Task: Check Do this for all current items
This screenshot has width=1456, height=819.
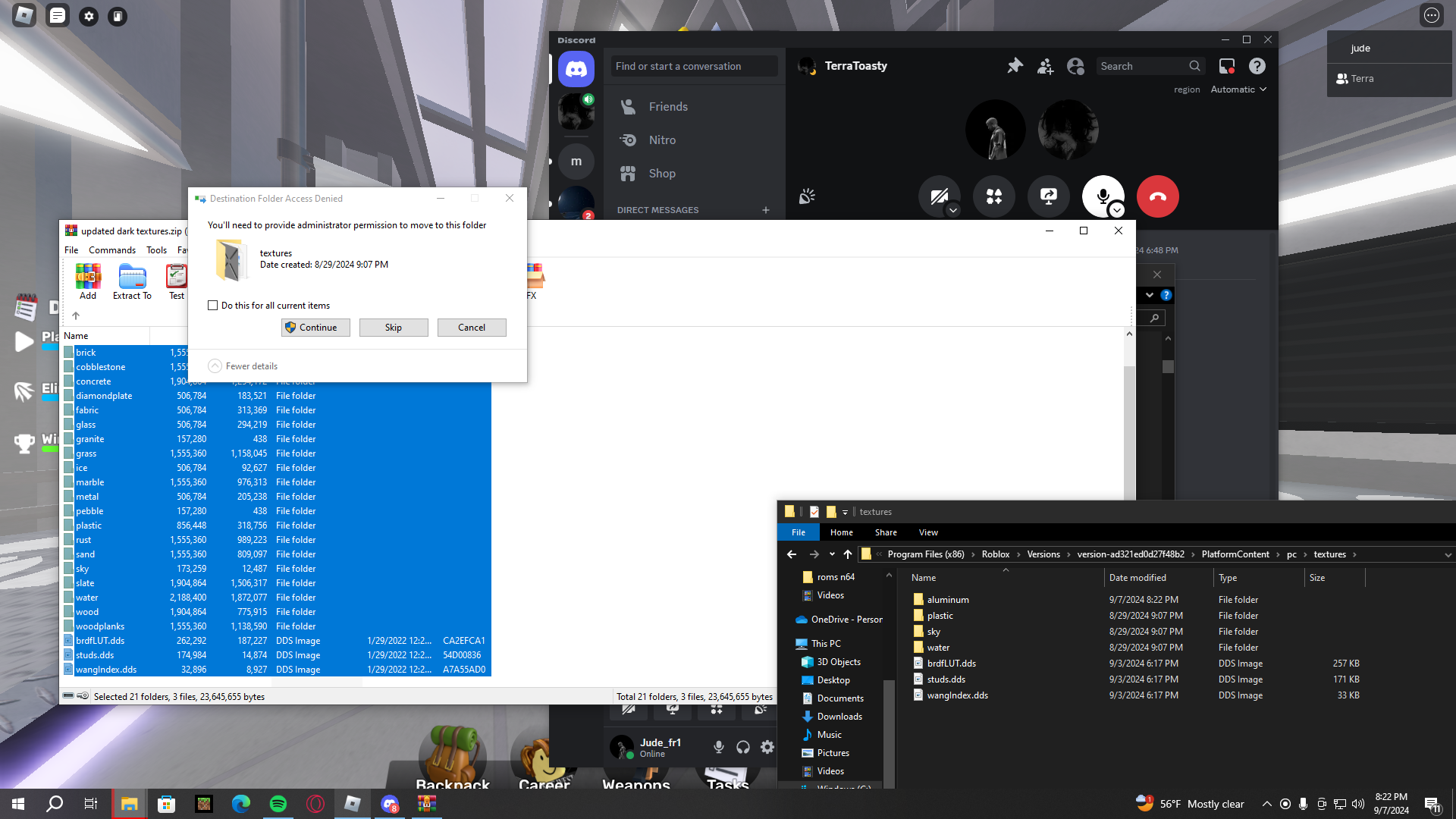Action: click(x=213, y=306)
